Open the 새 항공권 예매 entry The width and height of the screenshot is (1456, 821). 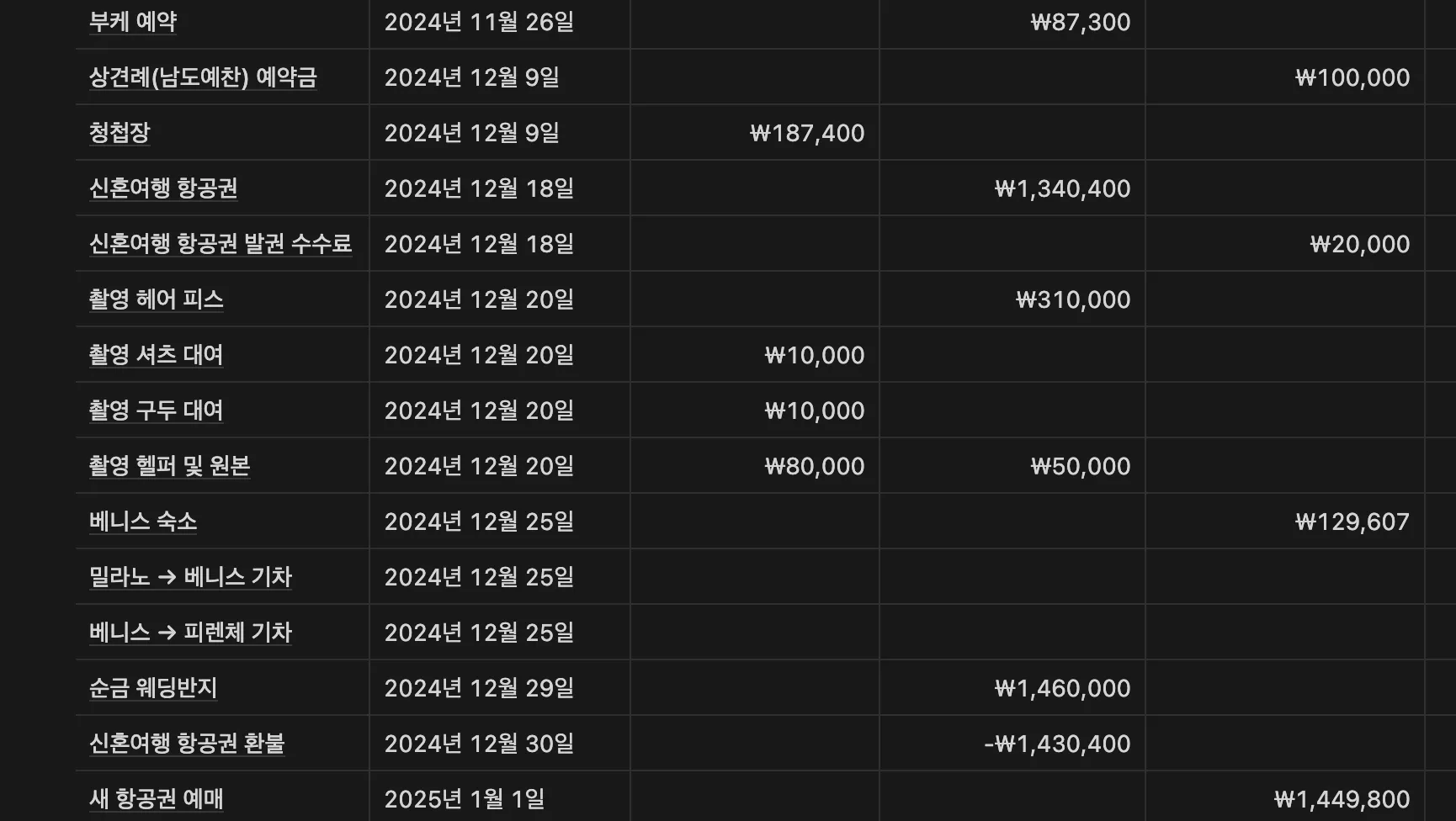157,799
